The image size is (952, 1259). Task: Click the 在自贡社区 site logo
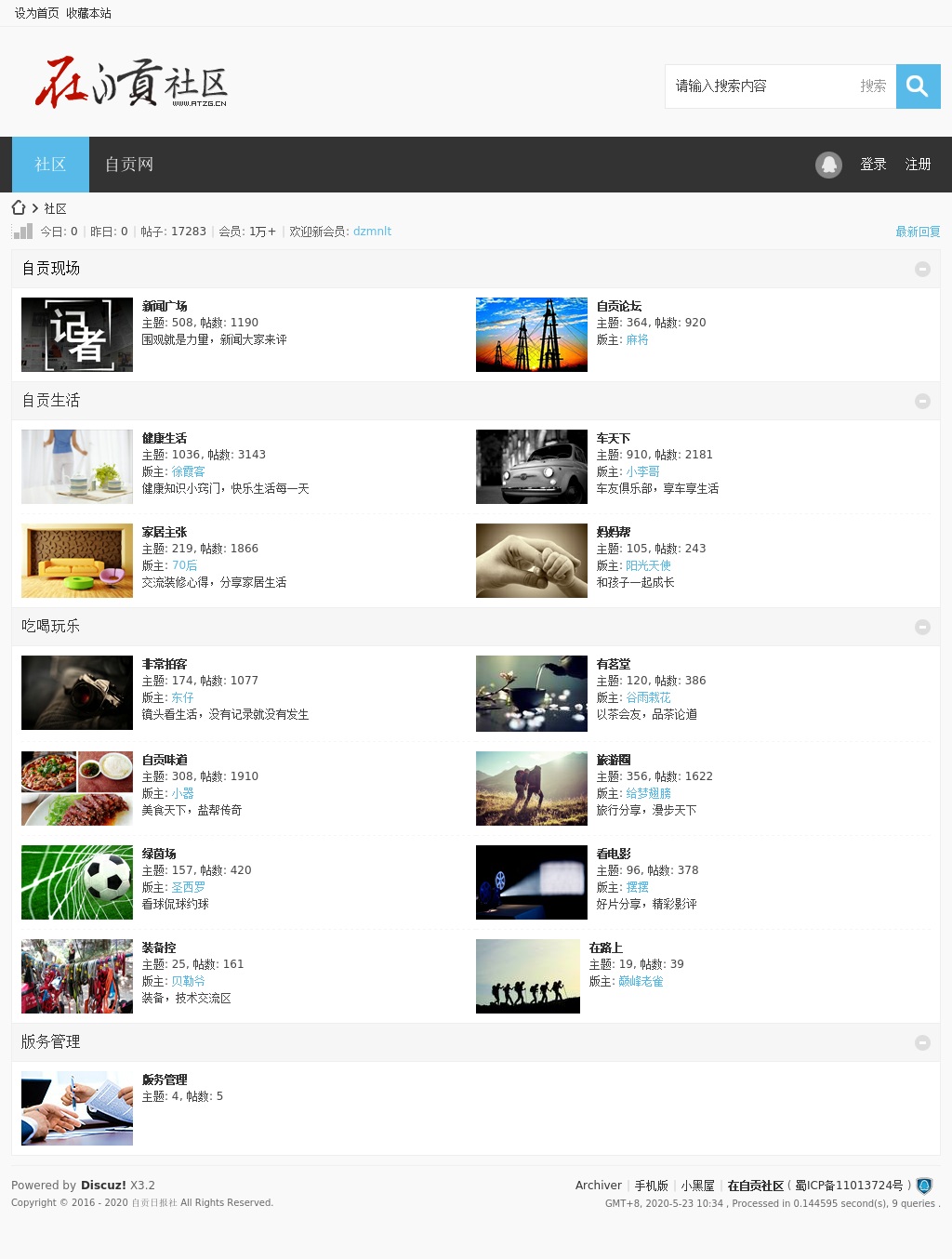click(x=131, y=82)
